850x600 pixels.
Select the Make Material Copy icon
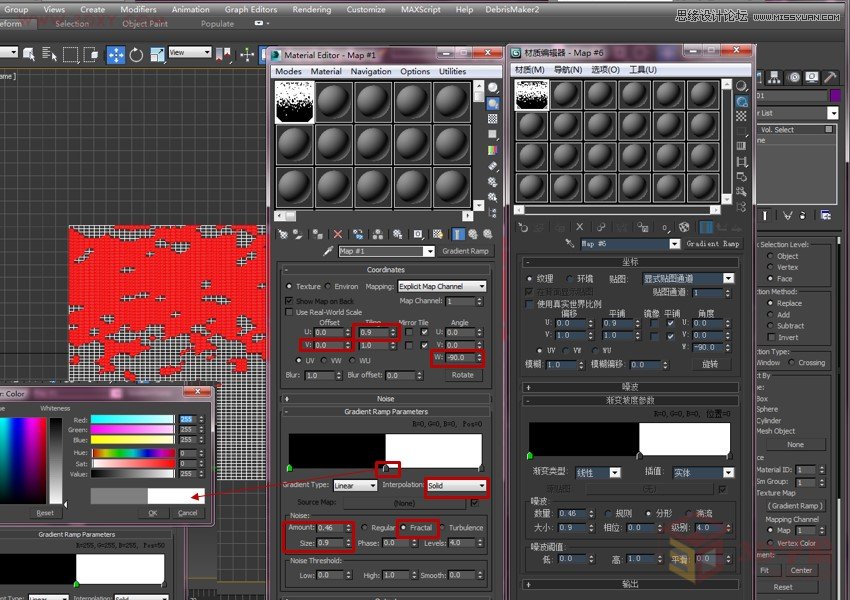click(358, 232)
